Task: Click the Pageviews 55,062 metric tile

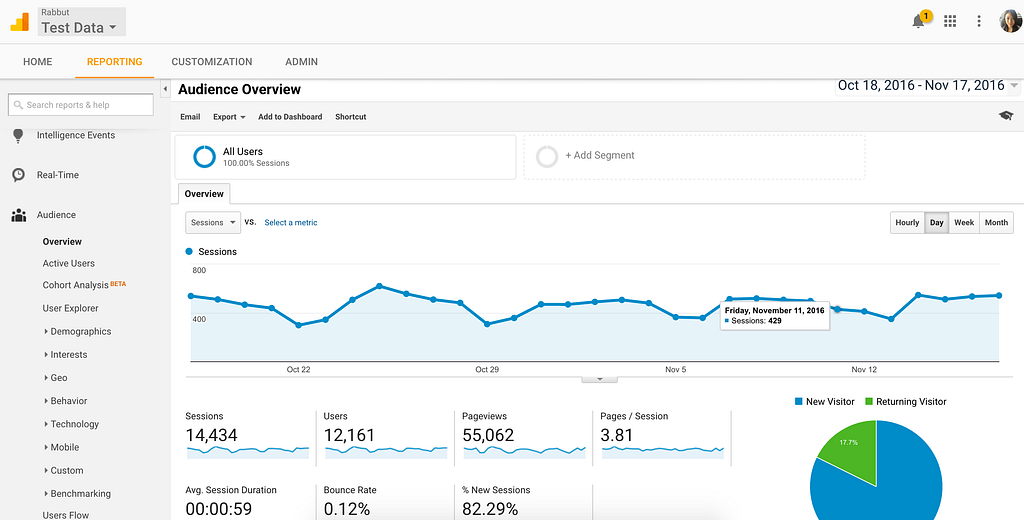Action: click(x=524, y=436)
